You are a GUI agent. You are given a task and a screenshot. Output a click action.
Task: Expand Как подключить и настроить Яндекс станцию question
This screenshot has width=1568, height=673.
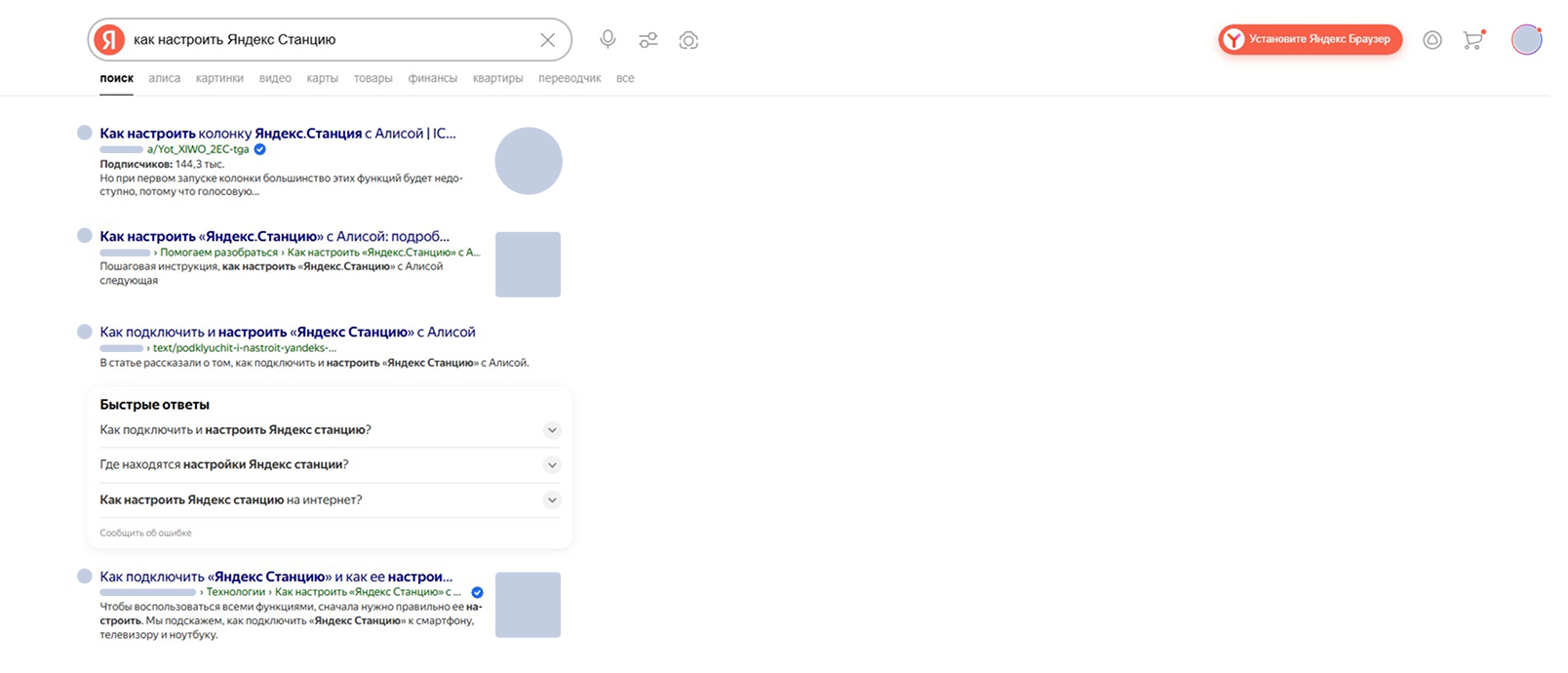[x=330, y=430]
